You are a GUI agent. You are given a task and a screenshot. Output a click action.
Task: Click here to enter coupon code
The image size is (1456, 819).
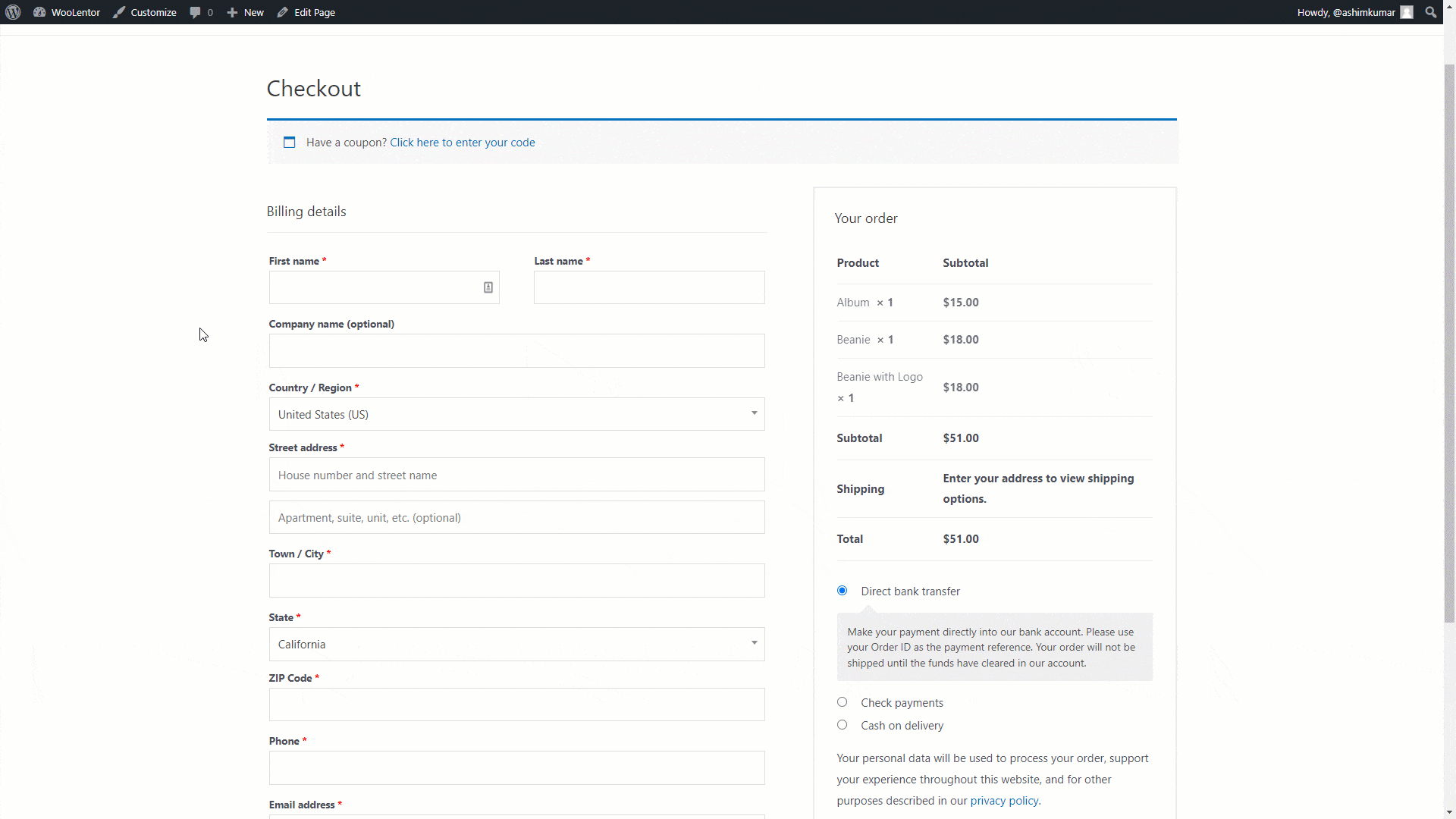click(462, 142)
